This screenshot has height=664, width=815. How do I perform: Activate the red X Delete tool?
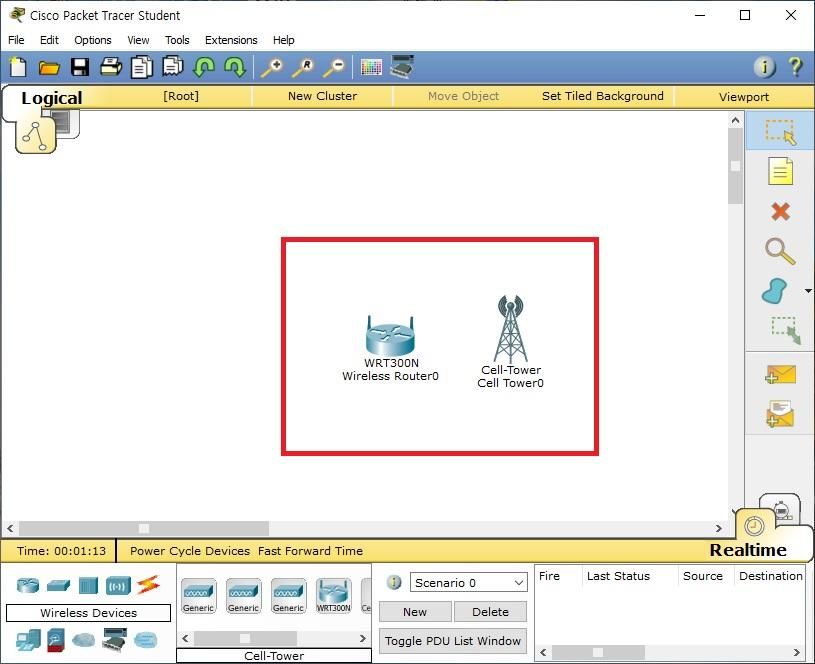tap(780, 211)
